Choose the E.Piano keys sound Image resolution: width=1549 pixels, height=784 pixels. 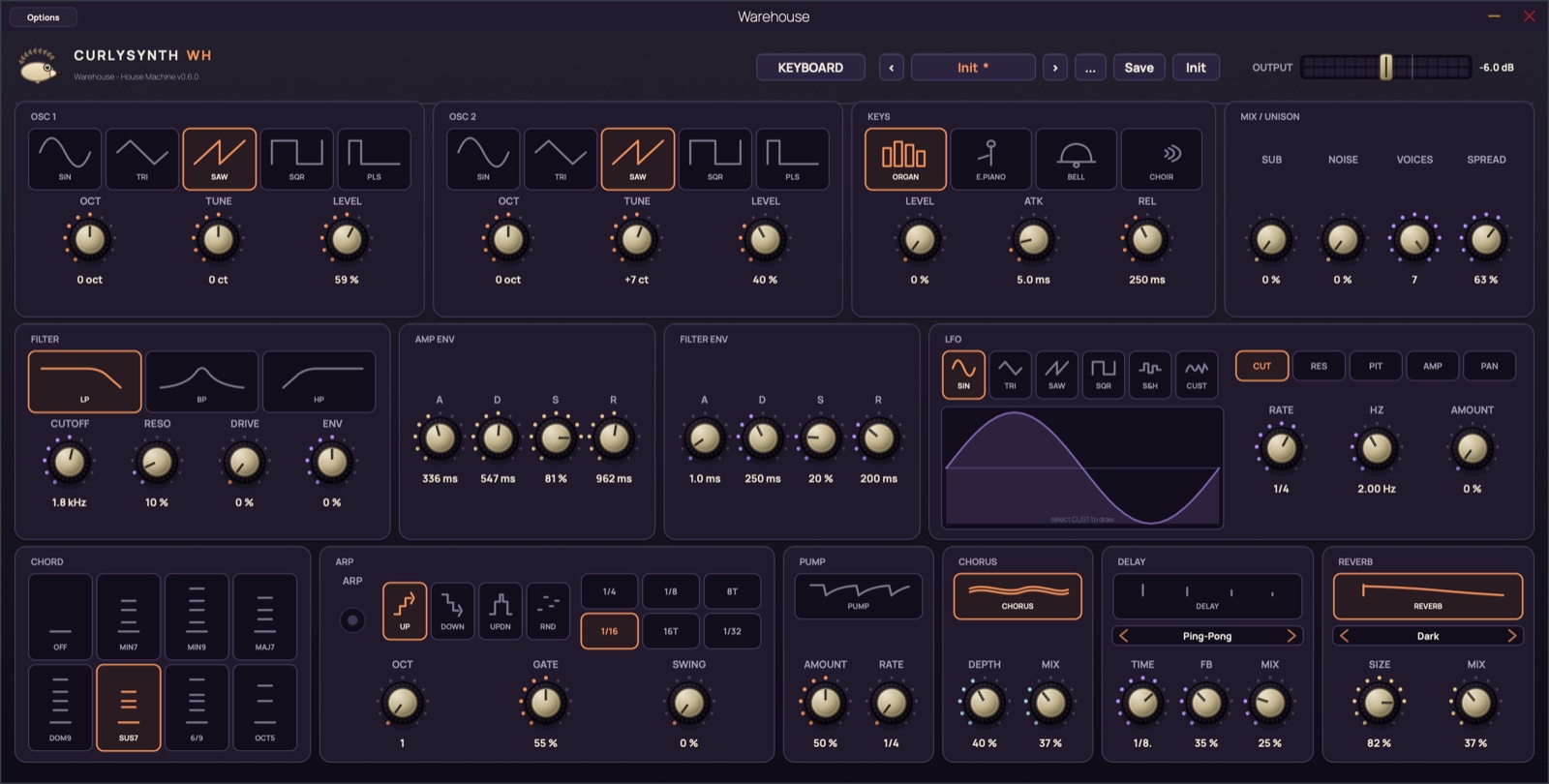click(x=990, y=159)
